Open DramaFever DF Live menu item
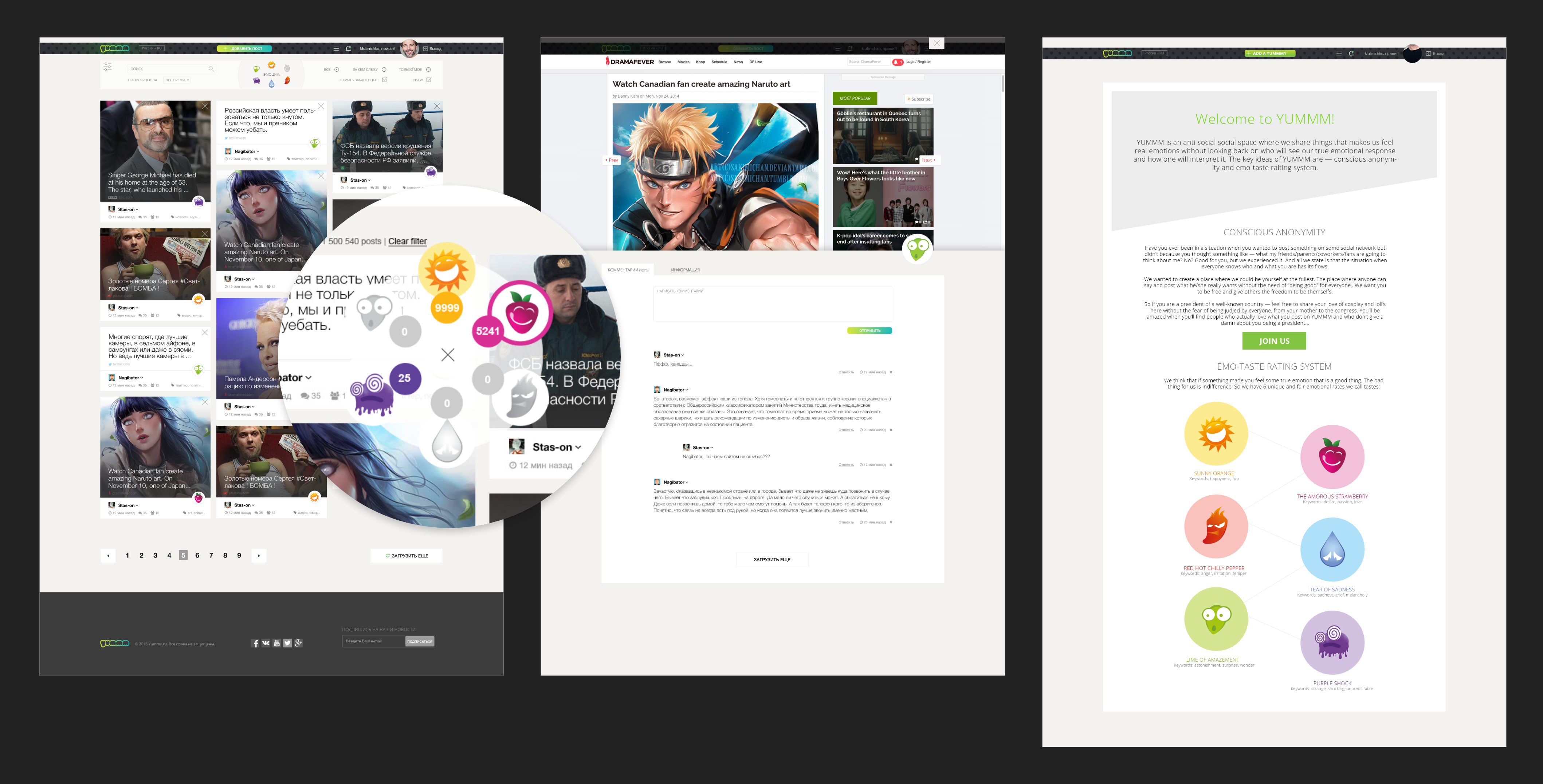Screen dimensions: 1543x784 pyautogui.click(x=755, y=62)
